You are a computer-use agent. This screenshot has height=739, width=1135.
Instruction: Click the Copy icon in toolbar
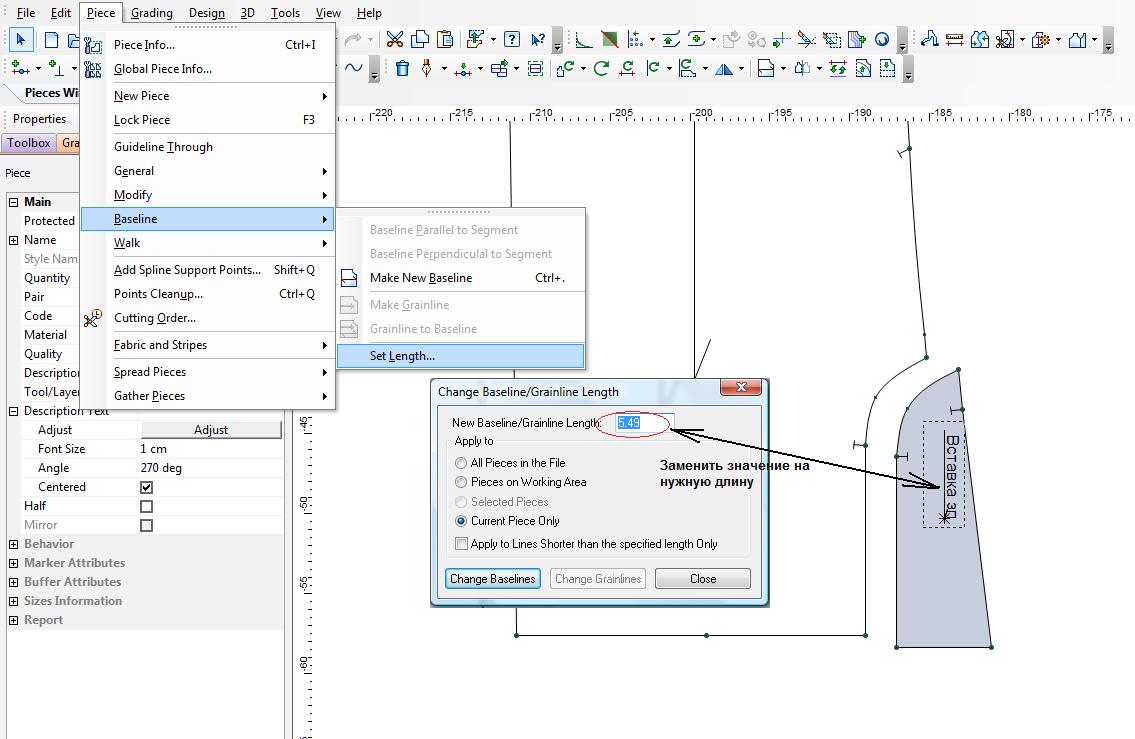pyautogui.click(x=420, y=40)
